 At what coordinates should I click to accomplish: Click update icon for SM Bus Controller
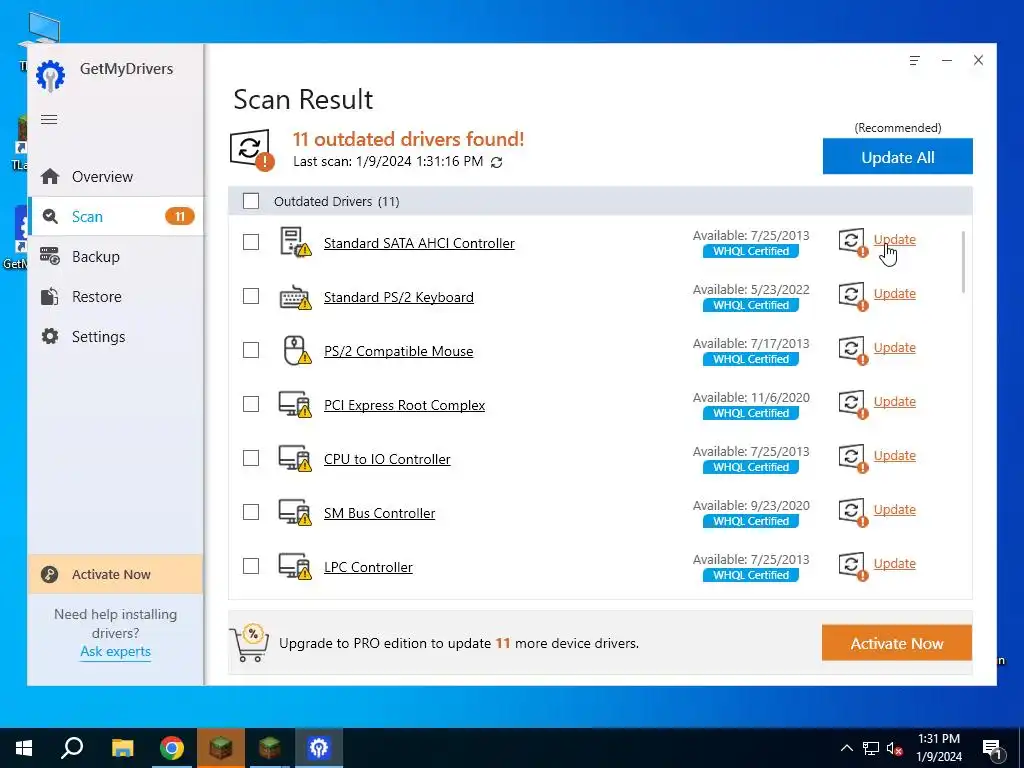coord(853,513)
